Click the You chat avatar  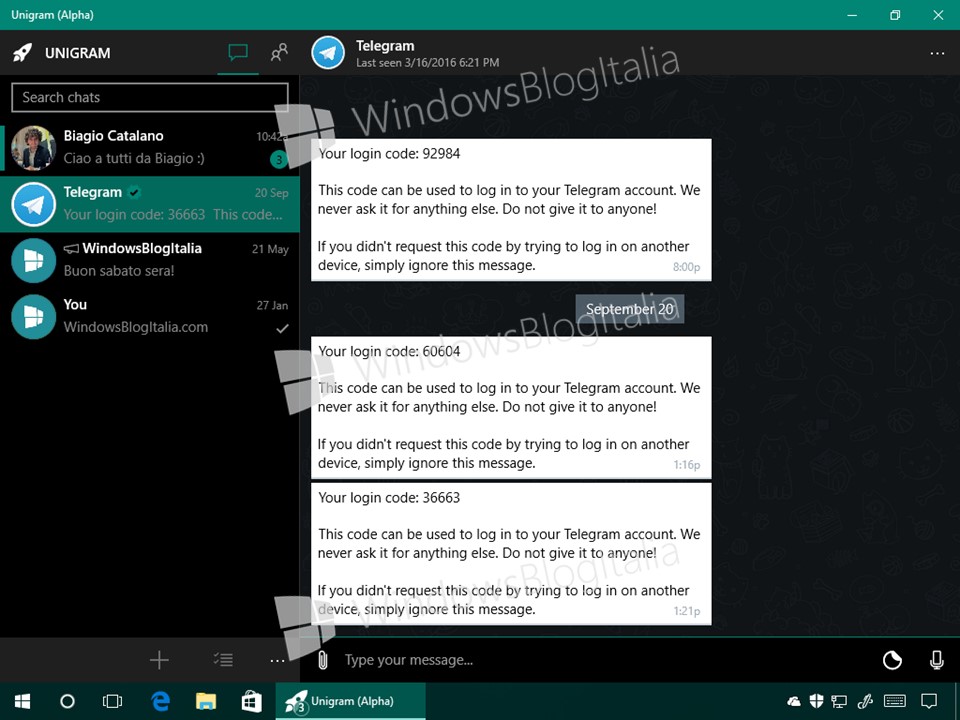click(x=34, y=317)
